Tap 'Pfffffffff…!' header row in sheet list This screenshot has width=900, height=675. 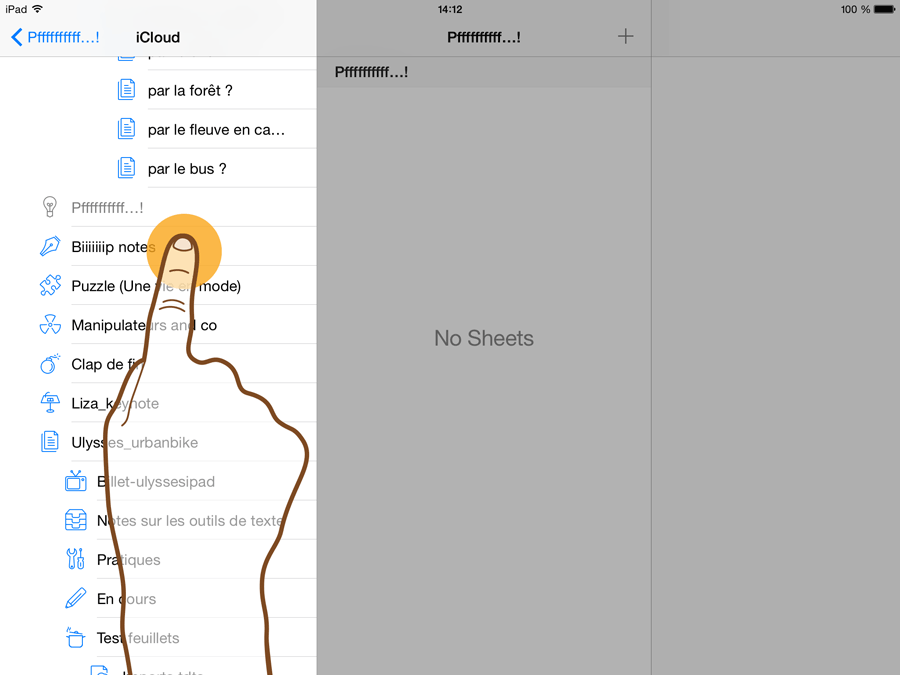[x=484, y=72]
